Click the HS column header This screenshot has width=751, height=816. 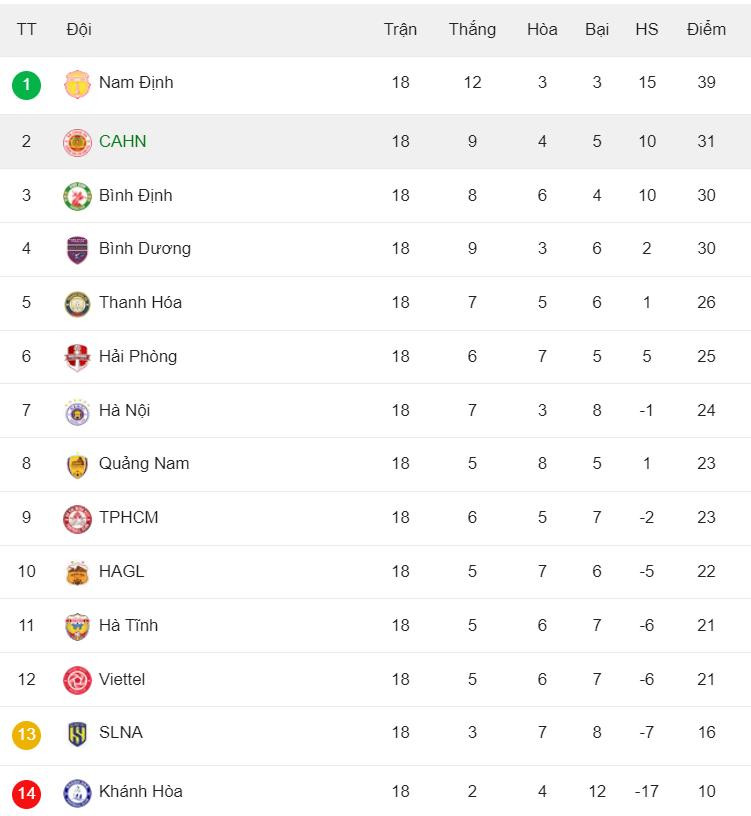(x=647, y=29)
